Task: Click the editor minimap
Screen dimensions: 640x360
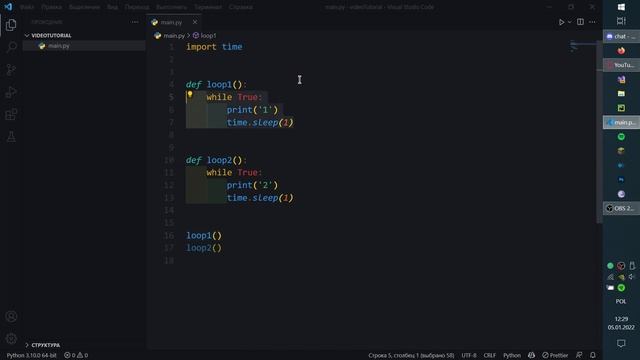Action: pyautogui.click(x=583, y=47)
